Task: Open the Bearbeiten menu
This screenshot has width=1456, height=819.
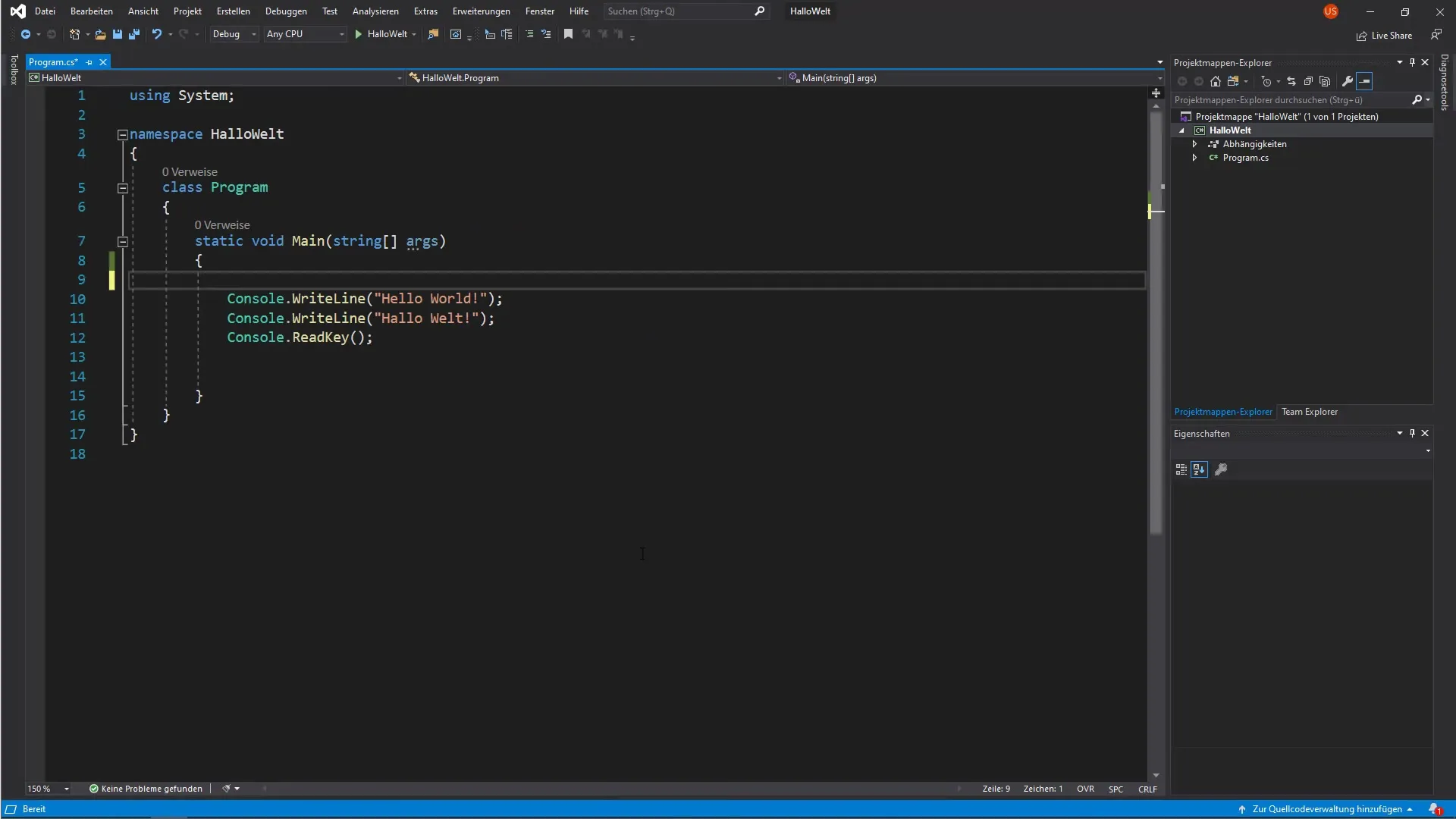Action: click(92, 11)
